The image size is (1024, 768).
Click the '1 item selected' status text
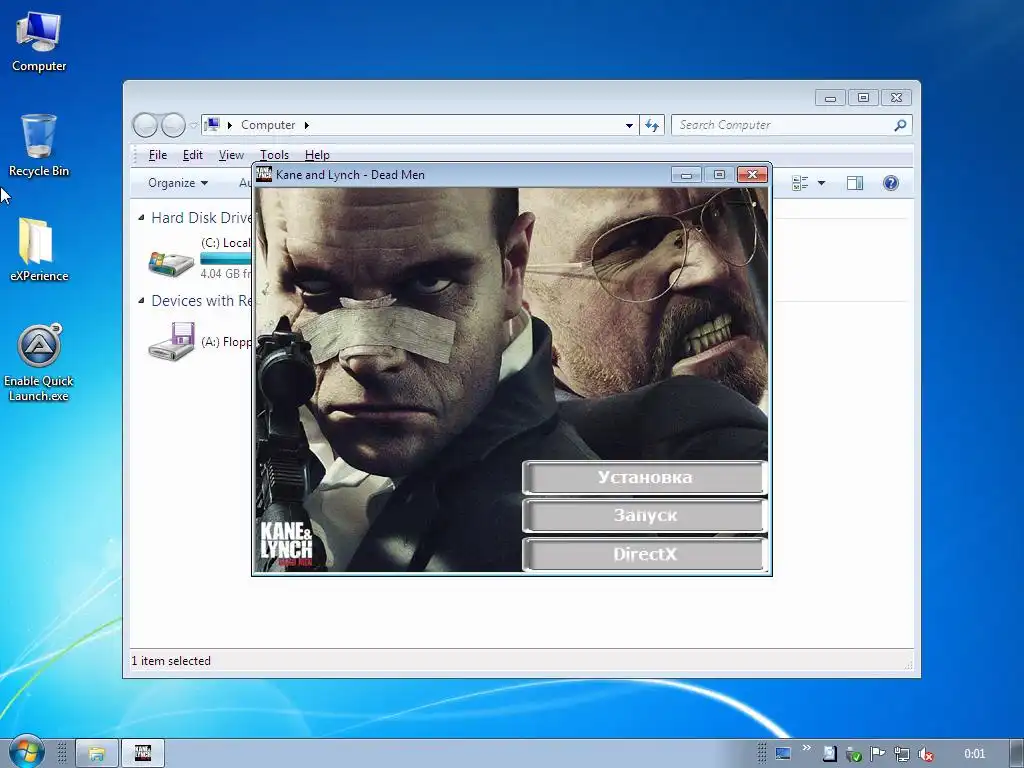tap(171, 661)
